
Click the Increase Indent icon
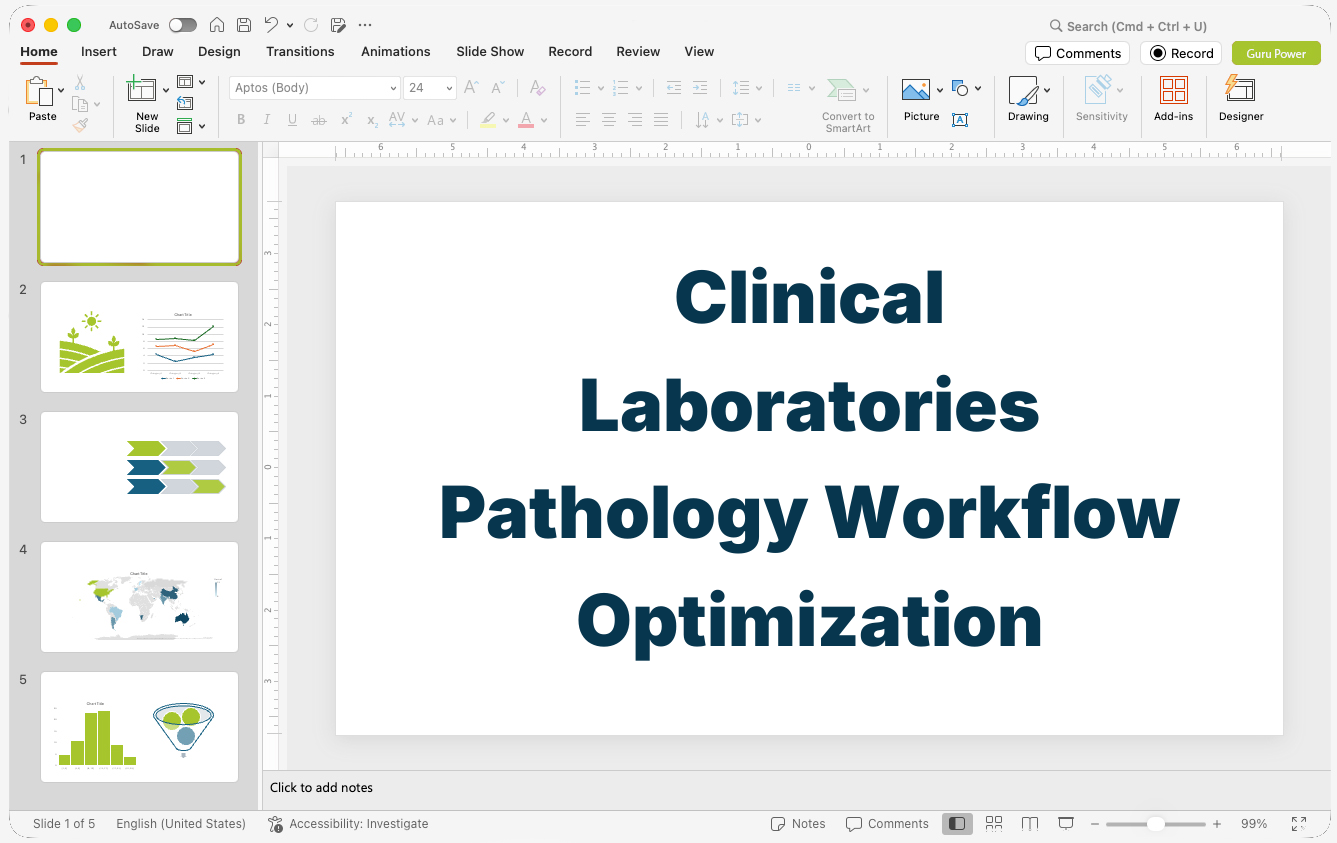700,88
